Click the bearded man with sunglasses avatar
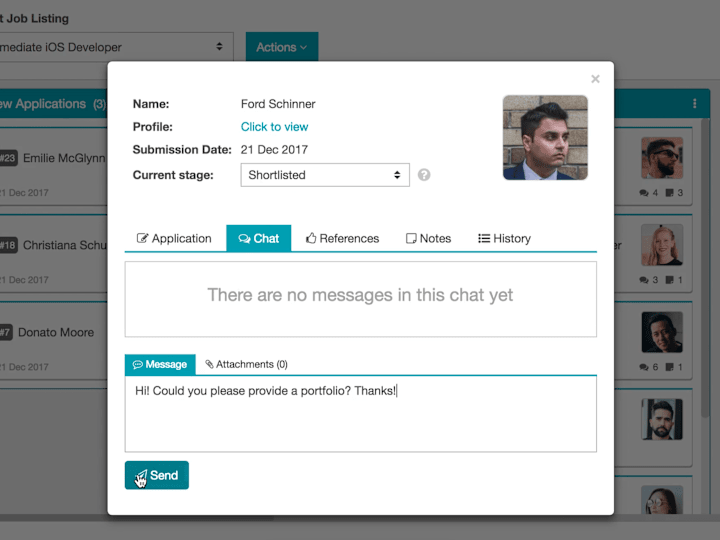The image size is (720, 540). 662,158
